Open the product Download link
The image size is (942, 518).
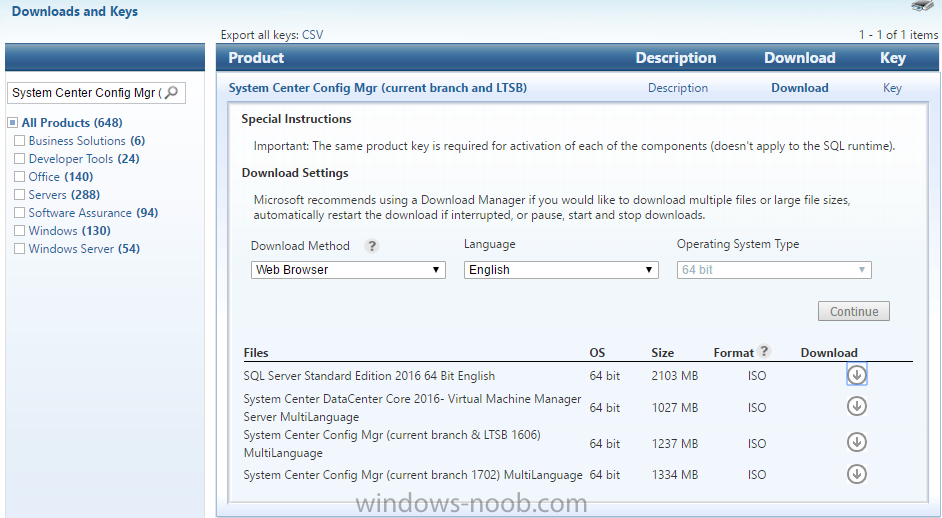click(800, 88)
